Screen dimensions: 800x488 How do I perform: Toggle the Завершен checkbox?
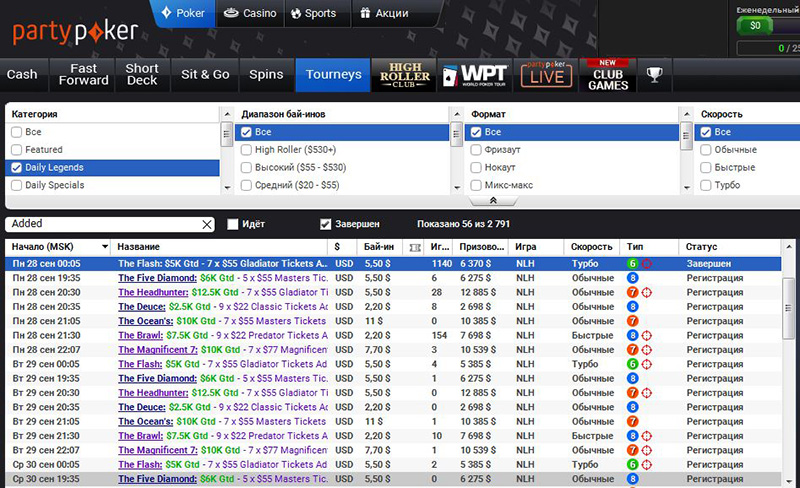point(326,224)
